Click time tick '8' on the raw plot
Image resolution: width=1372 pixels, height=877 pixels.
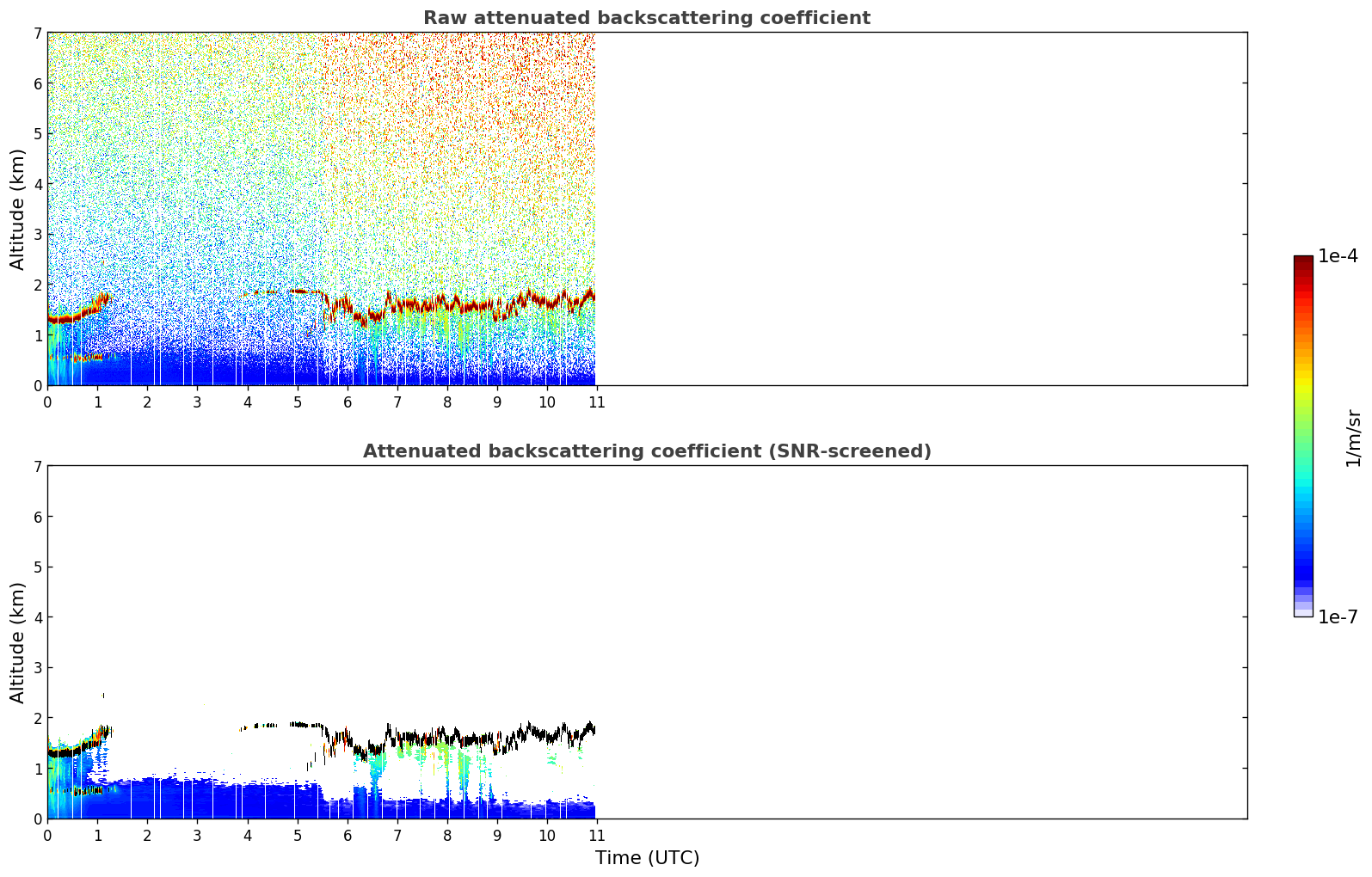point(447,402)
